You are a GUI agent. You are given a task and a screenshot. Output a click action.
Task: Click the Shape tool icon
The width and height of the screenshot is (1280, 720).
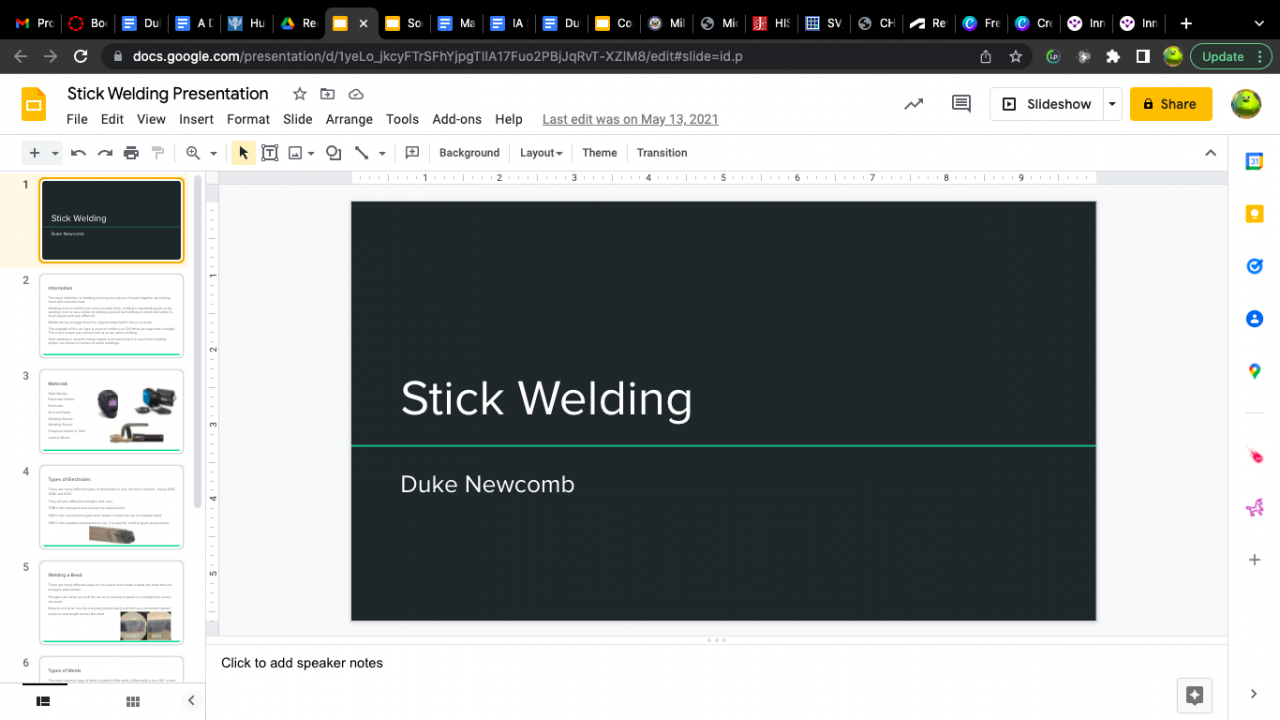point(334,153)
